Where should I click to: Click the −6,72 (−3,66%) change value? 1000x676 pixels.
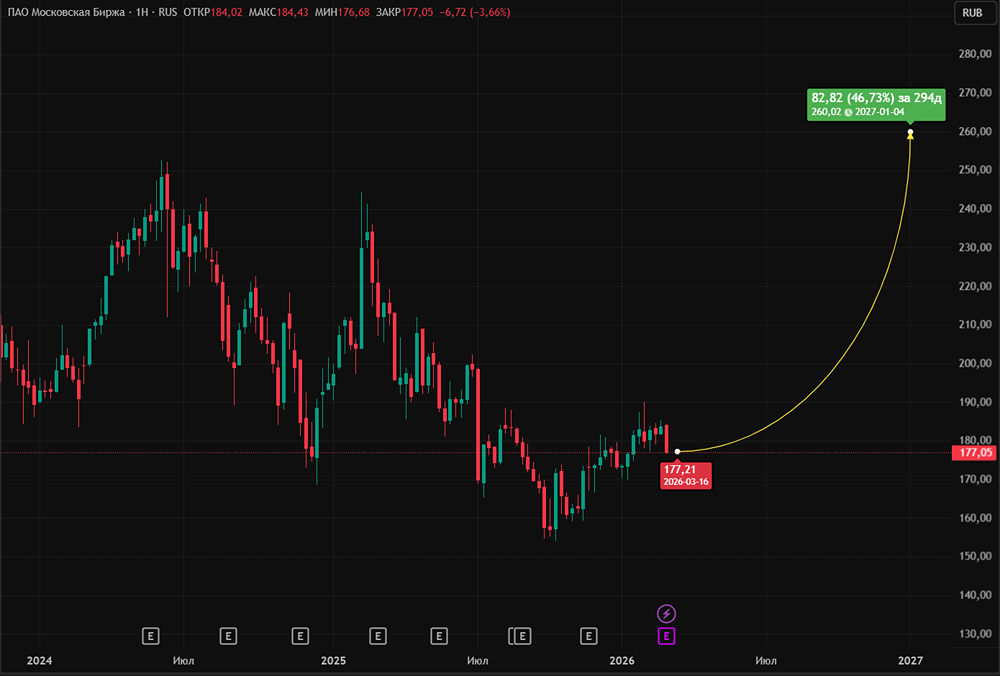tap(474, 12)
